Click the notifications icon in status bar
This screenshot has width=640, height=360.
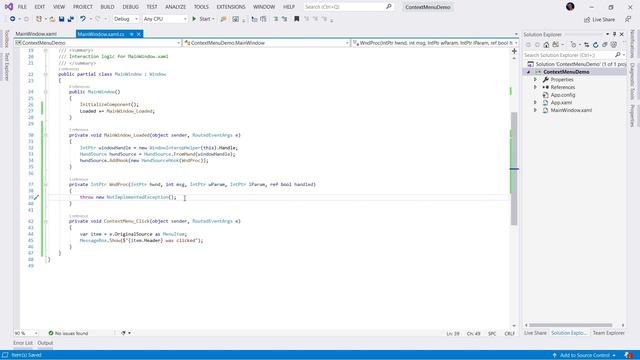629,355
